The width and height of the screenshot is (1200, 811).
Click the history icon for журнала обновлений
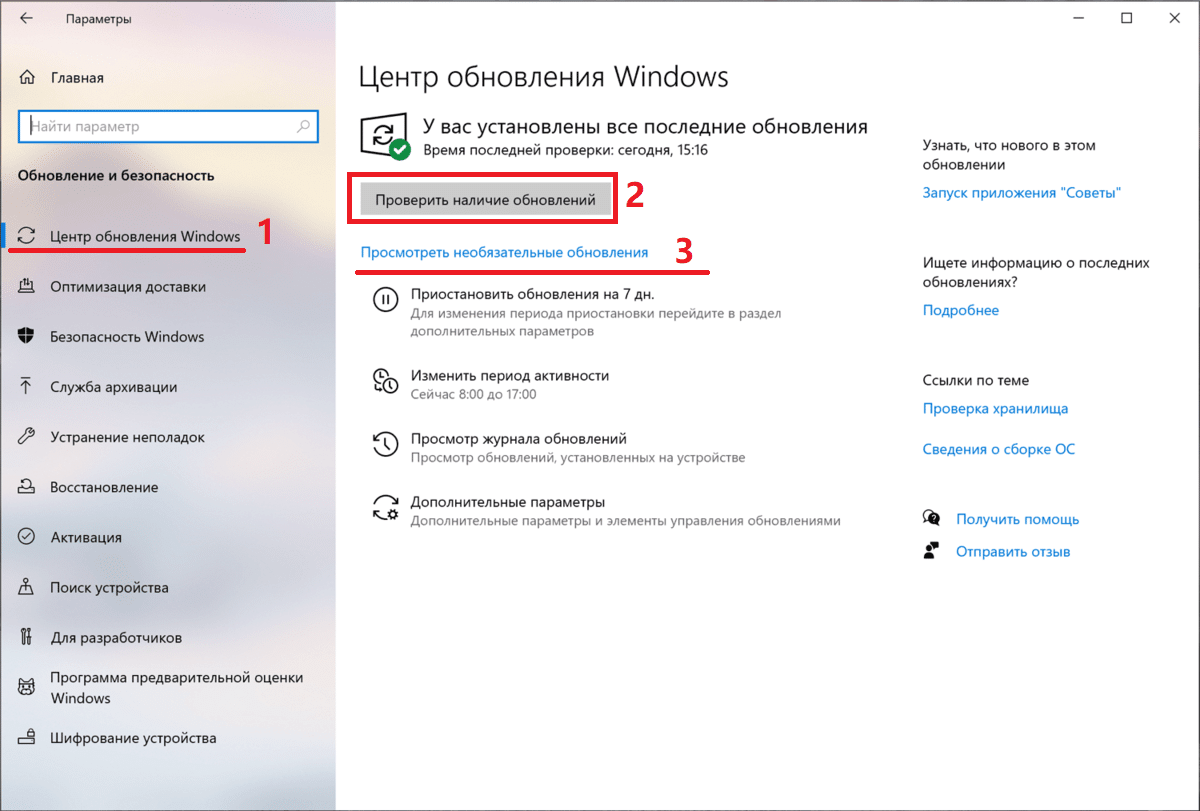(x=385, y=443)
